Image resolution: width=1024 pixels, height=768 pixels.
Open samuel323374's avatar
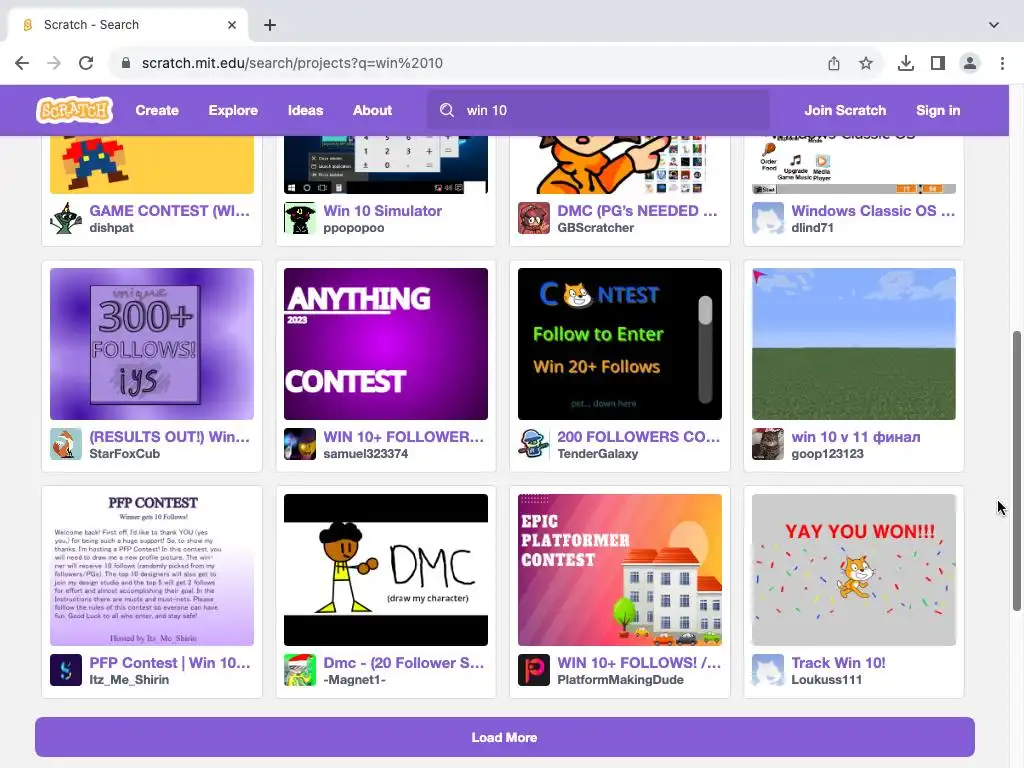[x=300, y=444]
